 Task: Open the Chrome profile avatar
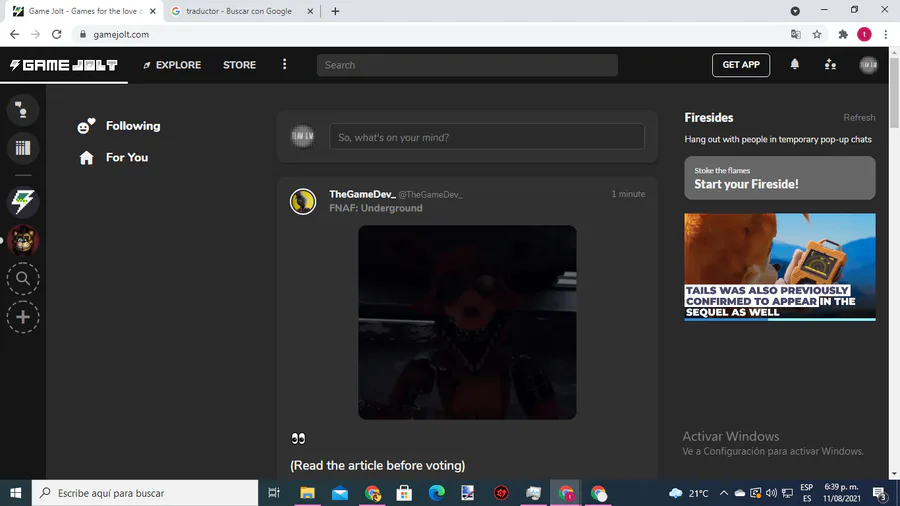(x=864, y=34)
